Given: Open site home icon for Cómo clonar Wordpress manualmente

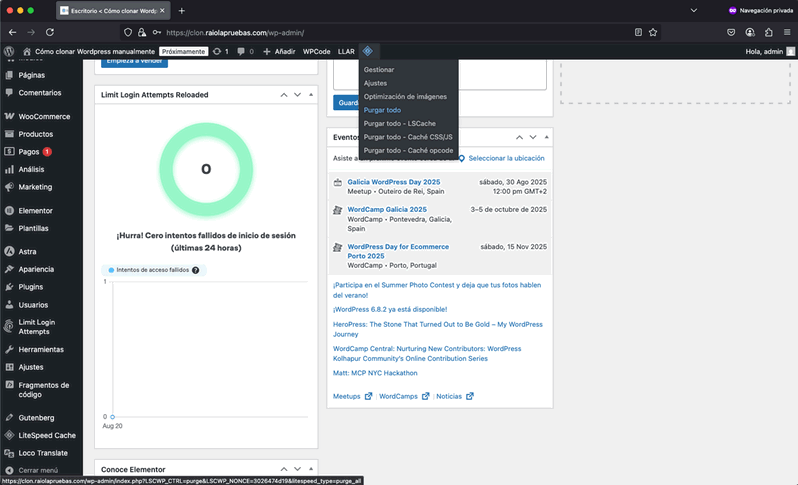Looking at the screenshot, I should pyautogui.click(x=27, y=51).
